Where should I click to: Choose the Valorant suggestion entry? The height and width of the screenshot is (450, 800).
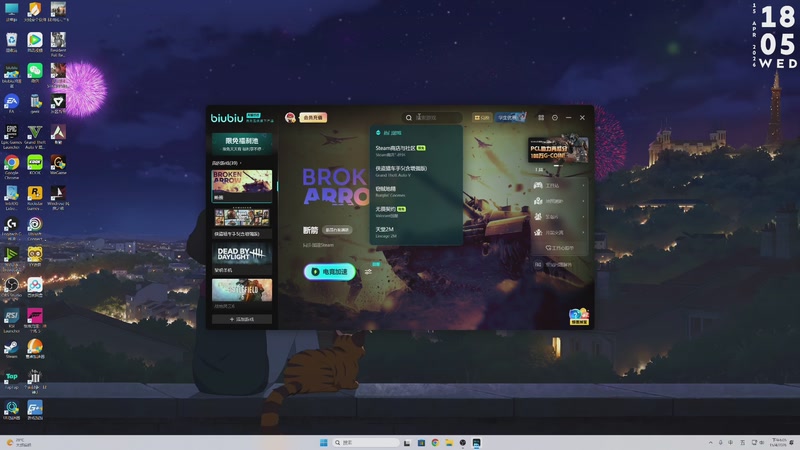click(416, 212)
